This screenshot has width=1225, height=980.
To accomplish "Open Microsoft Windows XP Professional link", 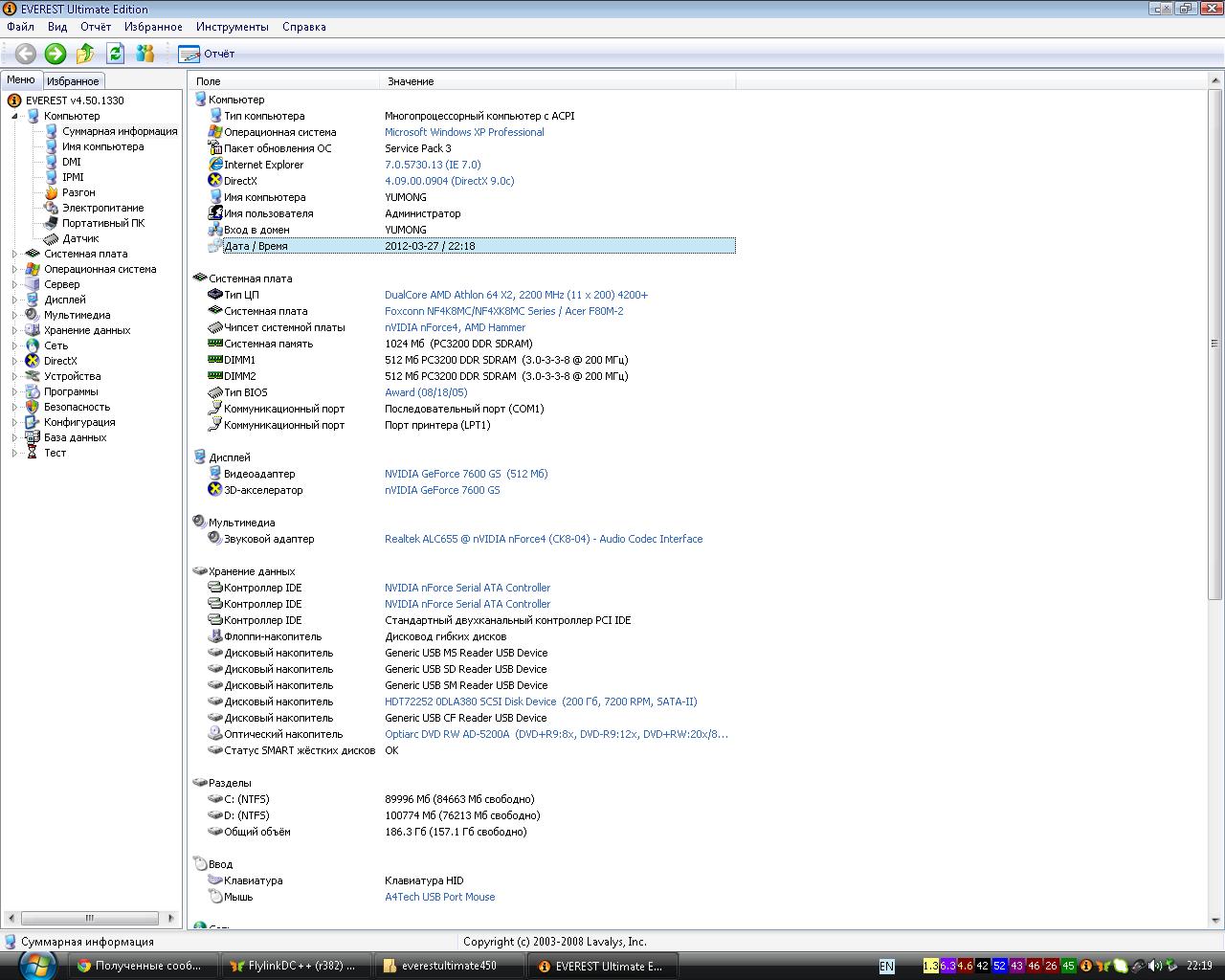I will coord(464,132).
